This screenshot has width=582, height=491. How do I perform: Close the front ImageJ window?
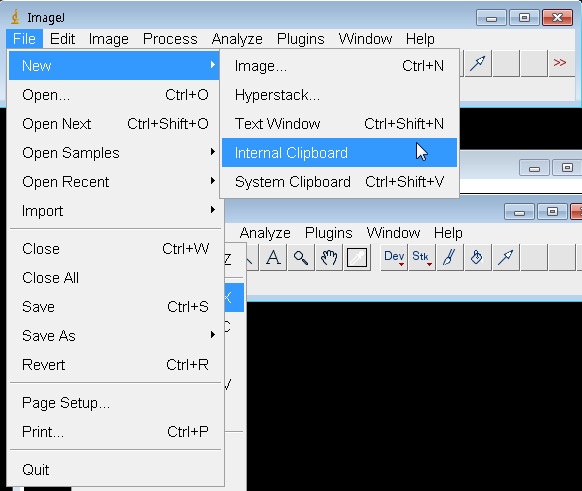557,18
